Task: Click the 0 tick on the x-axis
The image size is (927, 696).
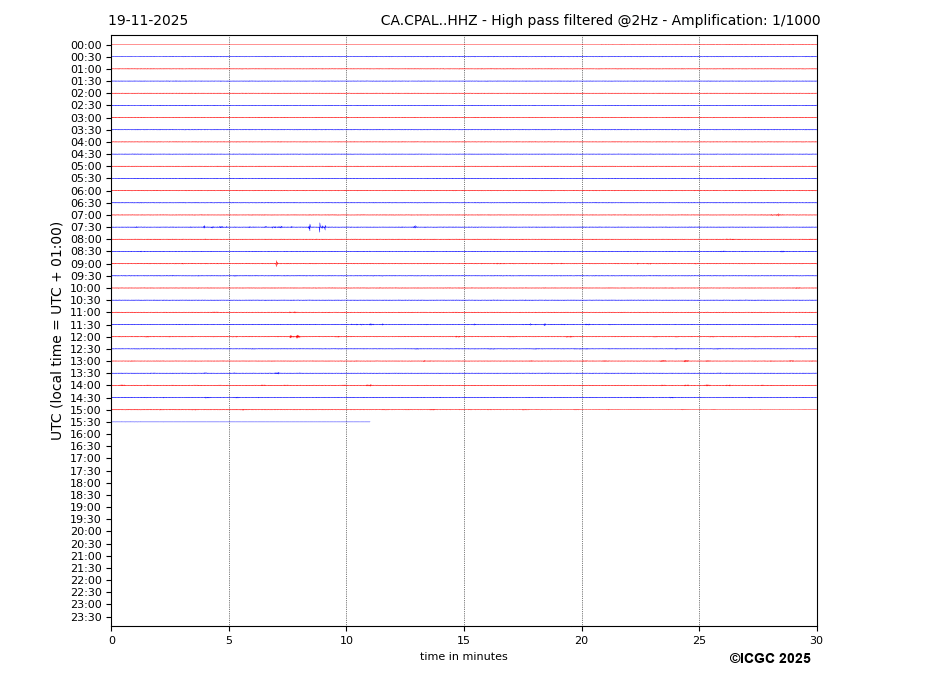Action: click(112, 640)
